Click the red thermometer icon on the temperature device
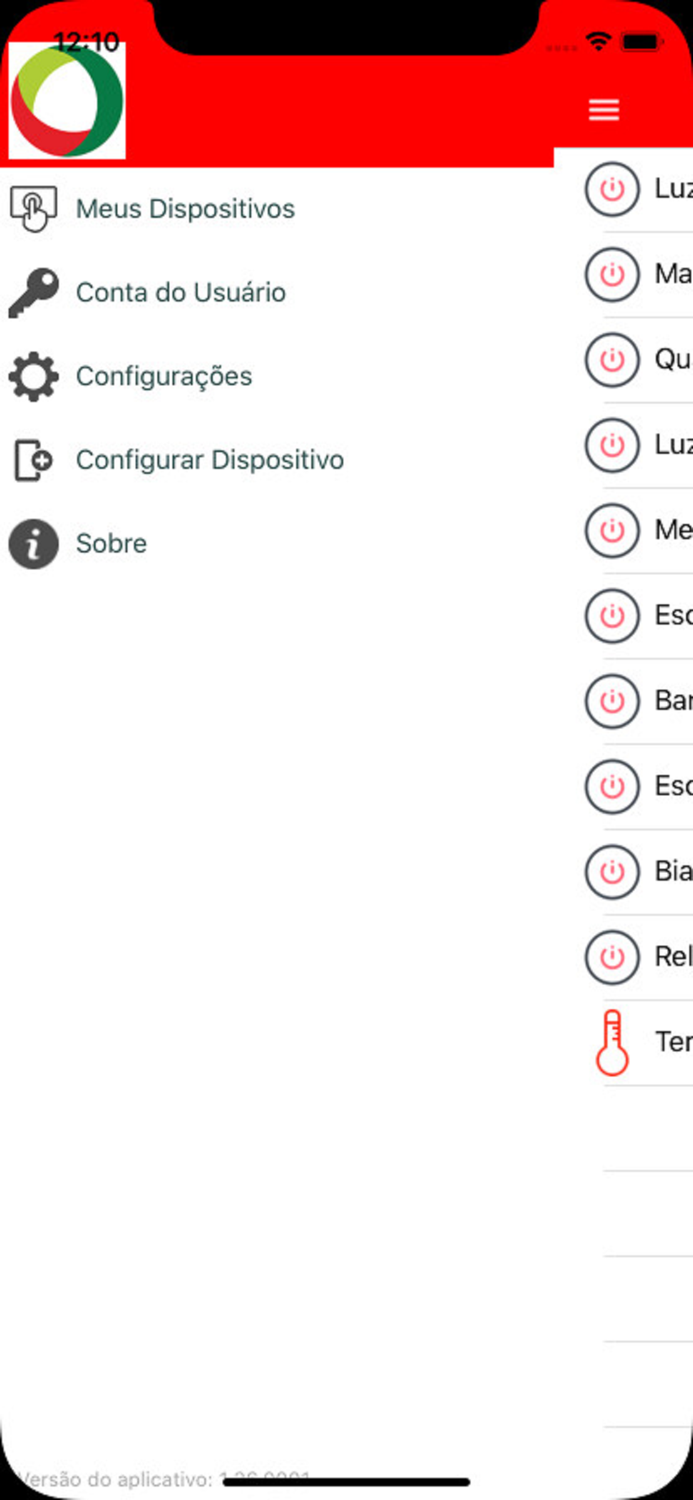 click(x=612, y=1042)
